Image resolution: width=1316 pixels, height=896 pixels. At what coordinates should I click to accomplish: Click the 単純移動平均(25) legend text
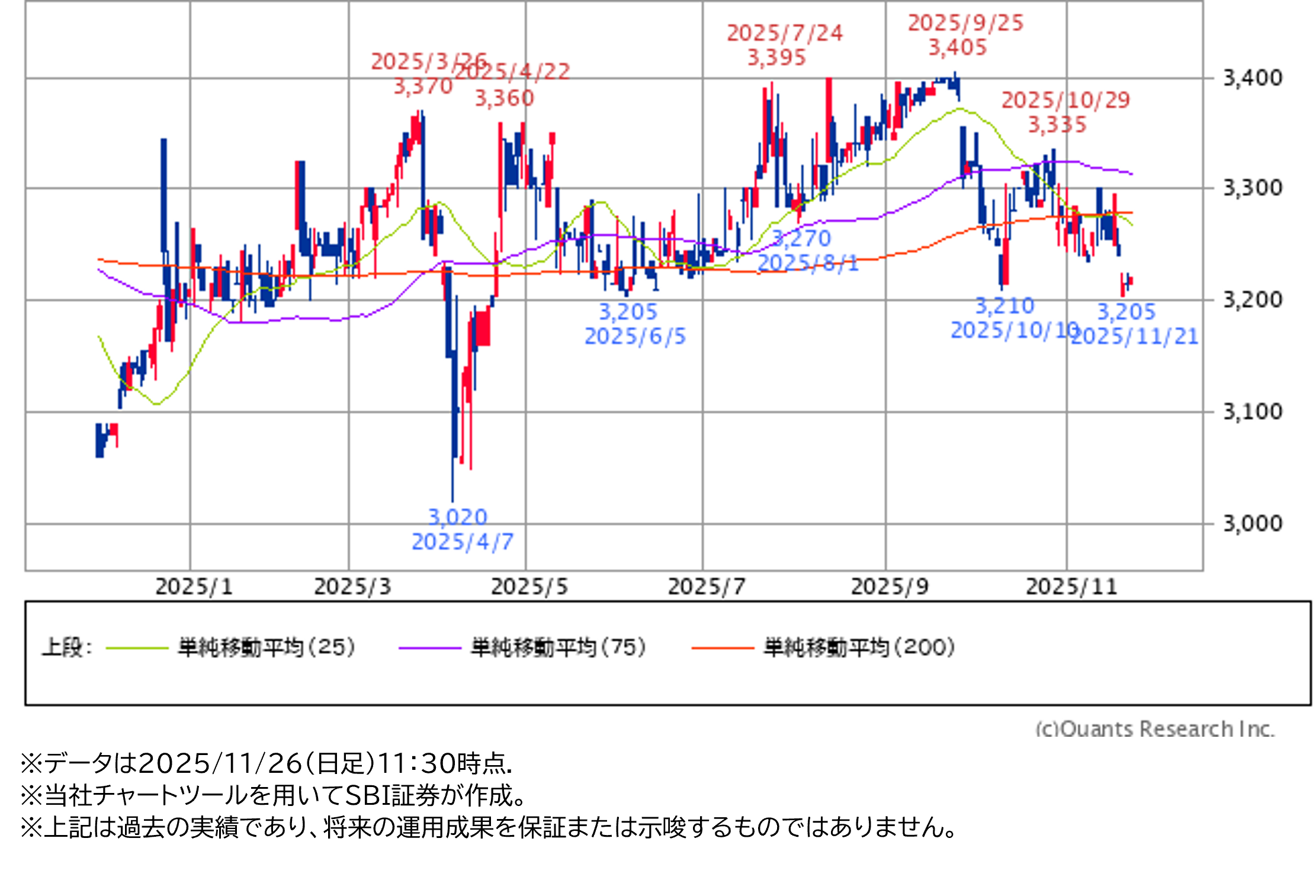pos(267,647)
